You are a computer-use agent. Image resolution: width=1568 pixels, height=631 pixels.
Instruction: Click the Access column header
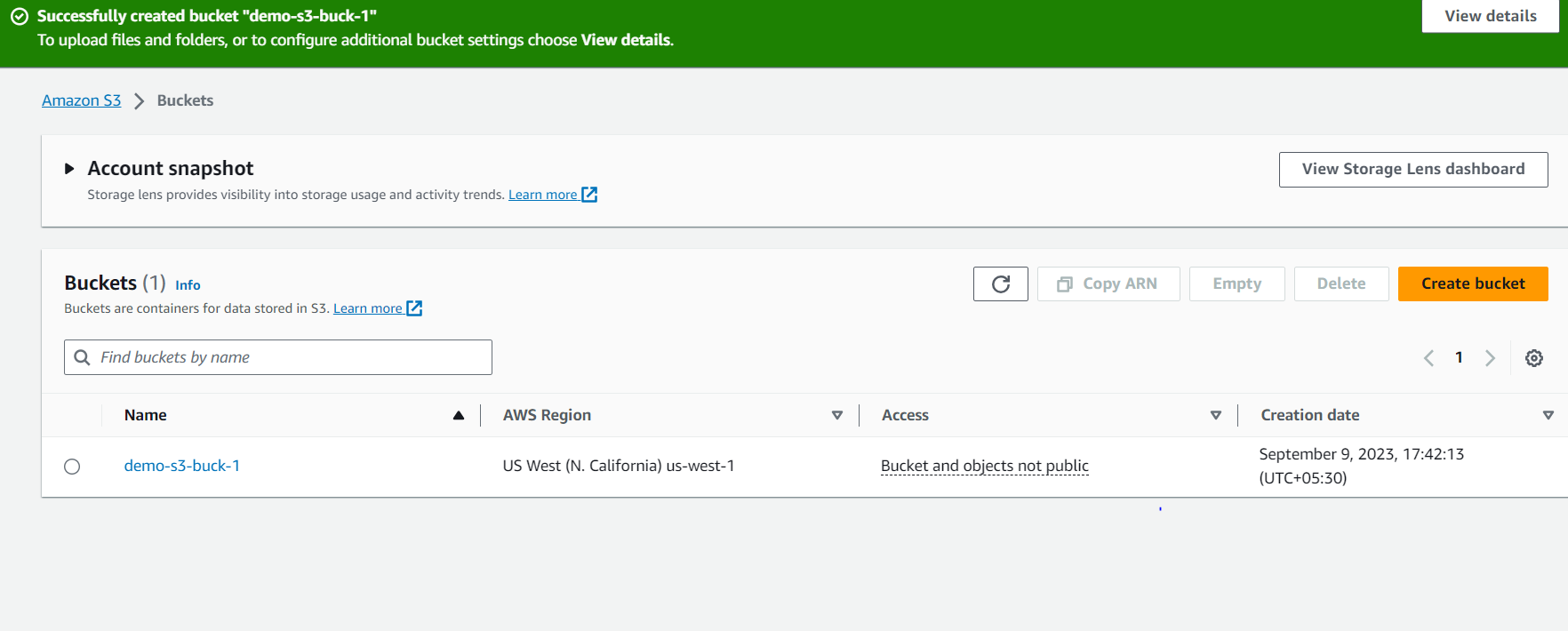click(905, 415)
